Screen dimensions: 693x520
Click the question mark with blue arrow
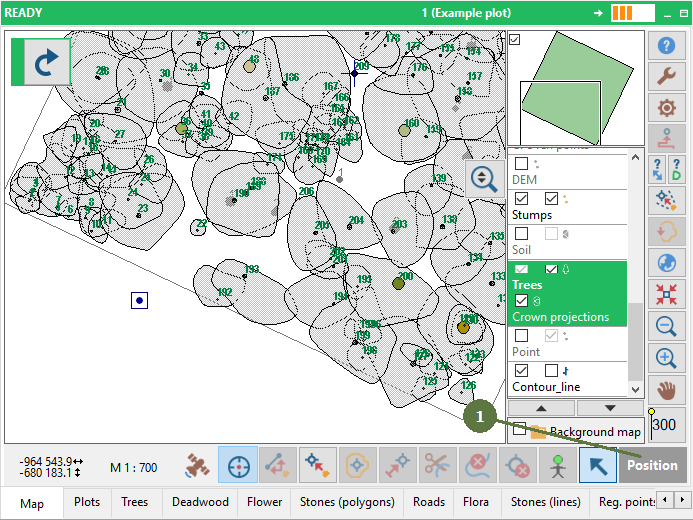tap(658, 170)
